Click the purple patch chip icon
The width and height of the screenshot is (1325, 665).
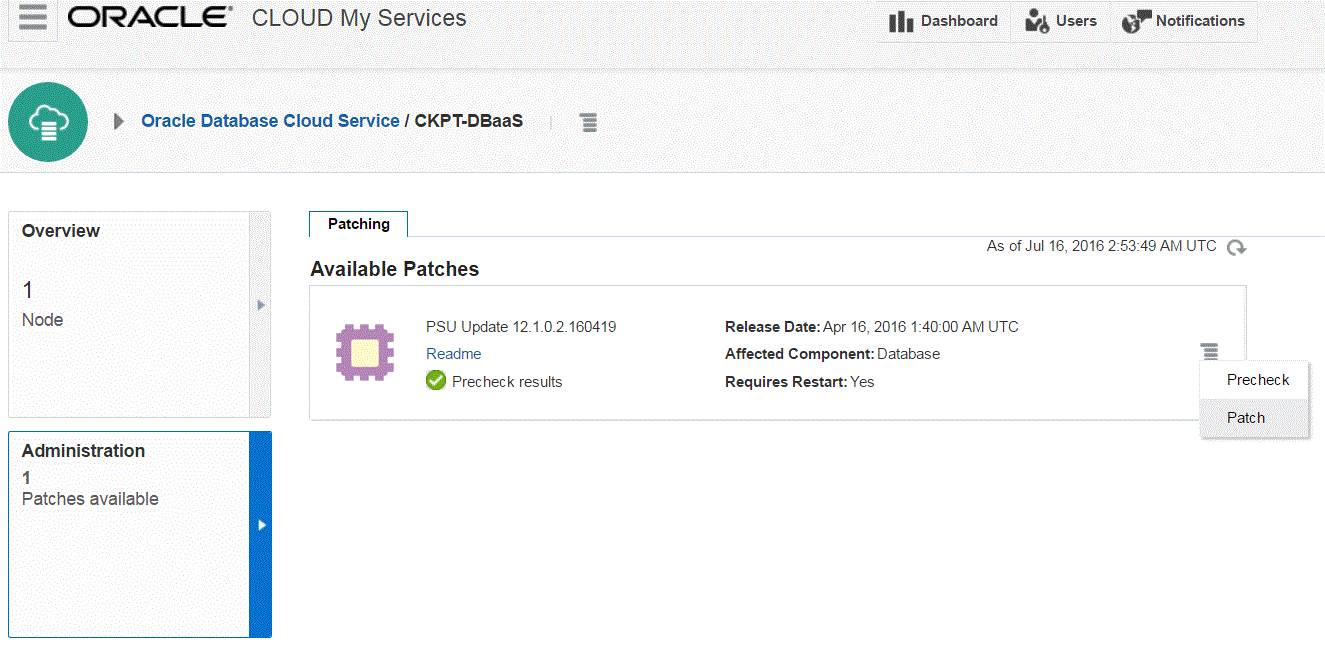[364, 352]
